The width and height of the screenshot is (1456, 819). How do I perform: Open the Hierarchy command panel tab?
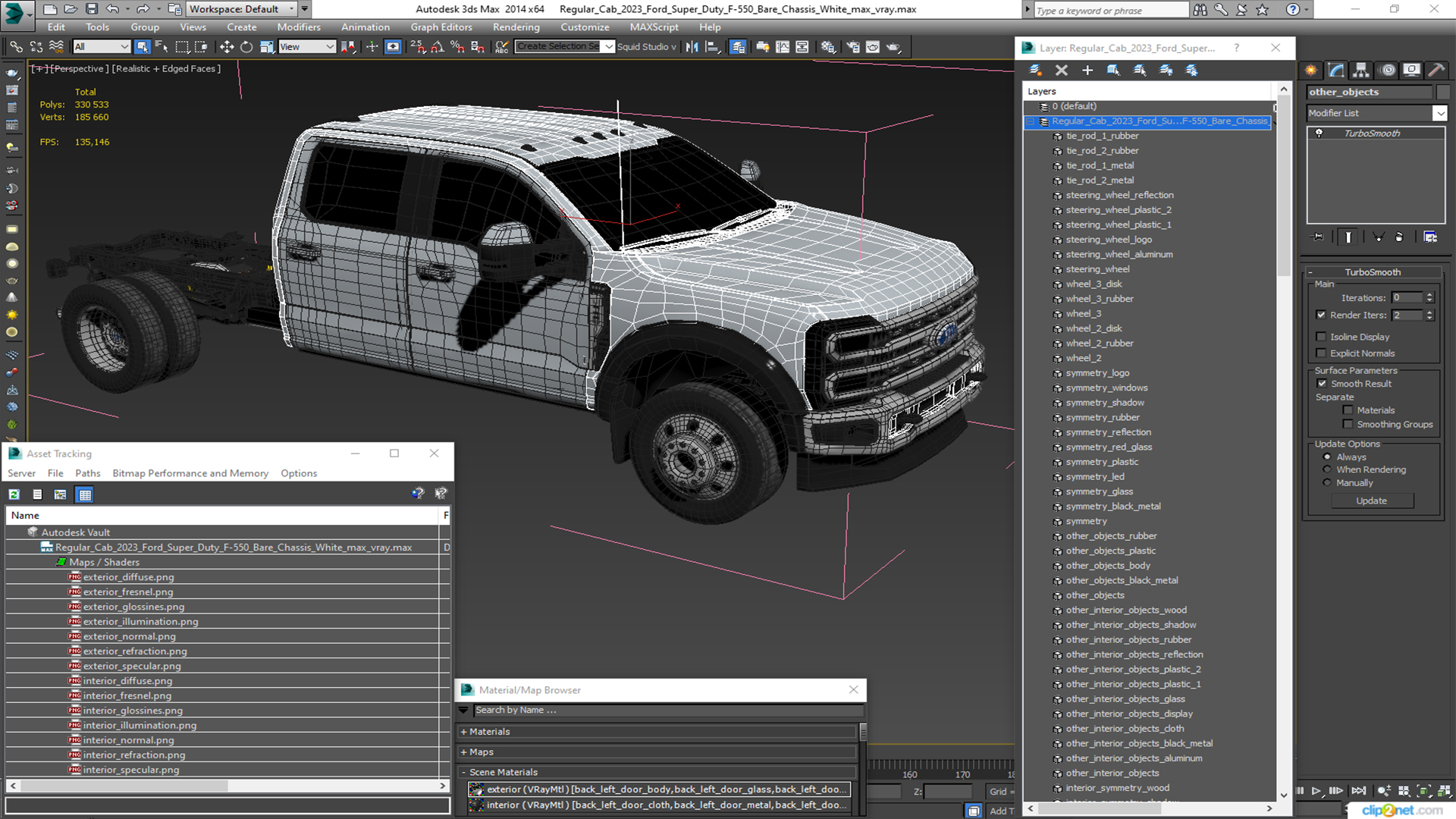[1361, 70]
